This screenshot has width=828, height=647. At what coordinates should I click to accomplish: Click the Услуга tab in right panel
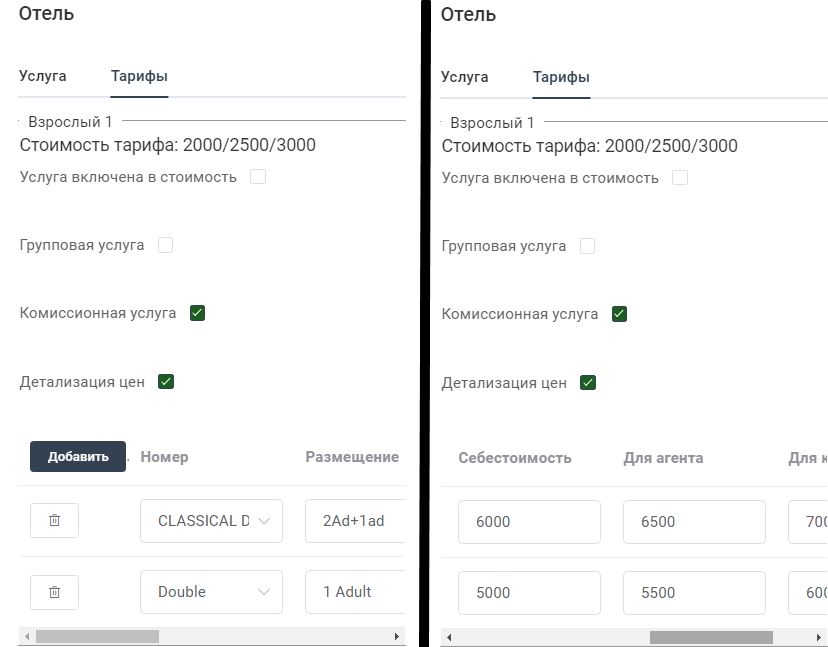click(465, 77)
